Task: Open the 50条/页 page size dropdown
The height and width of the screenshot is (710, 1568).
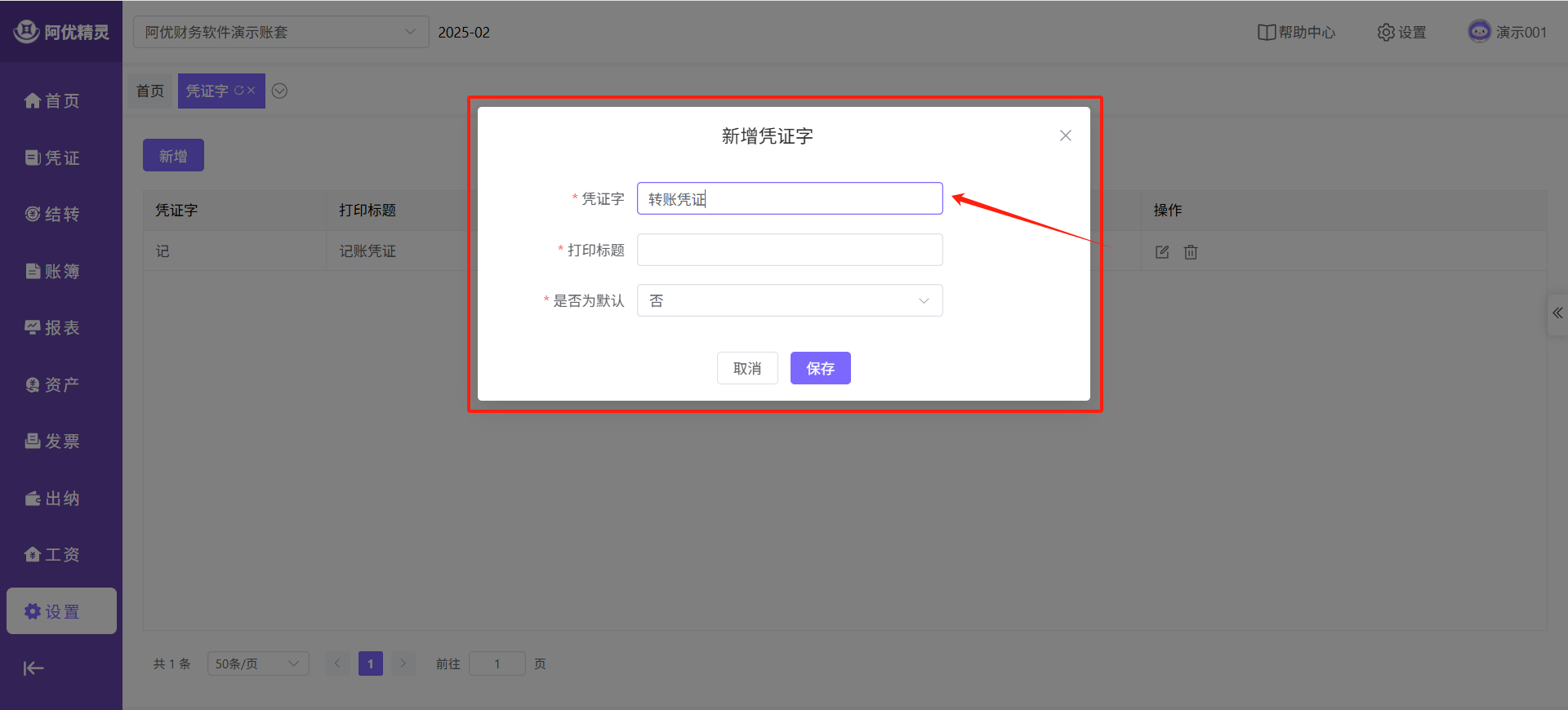Action: [x=257, y=663]
